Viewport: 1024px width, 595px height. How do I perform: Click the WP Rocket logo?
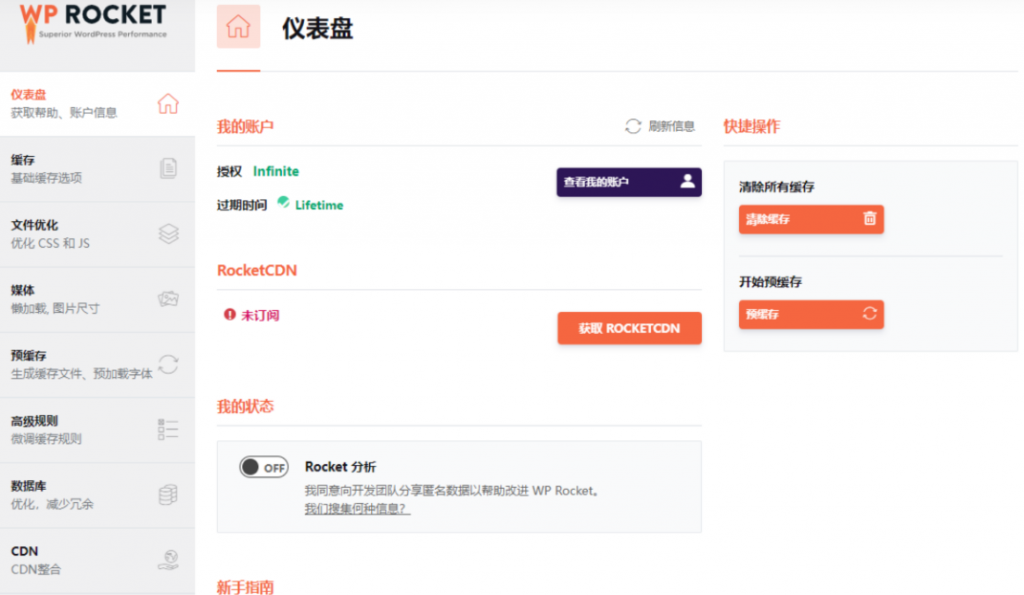tap(93, 22)
